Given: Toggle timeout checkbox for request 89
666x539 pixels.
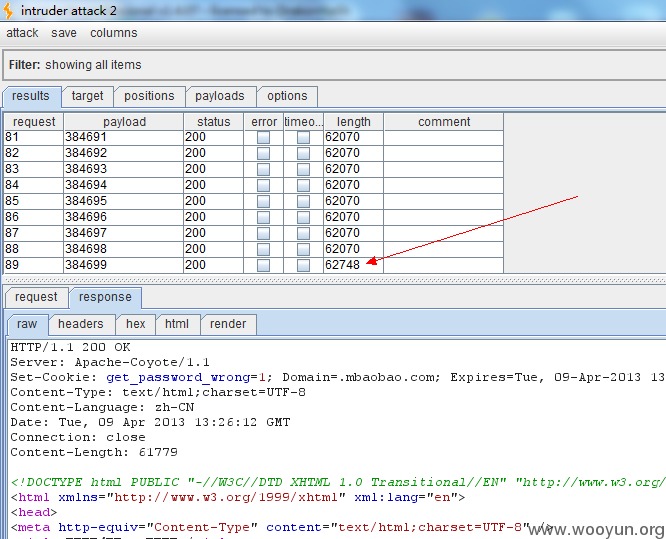Looking at the screenshot, I should pyautogui.click(x=303, y=265).
